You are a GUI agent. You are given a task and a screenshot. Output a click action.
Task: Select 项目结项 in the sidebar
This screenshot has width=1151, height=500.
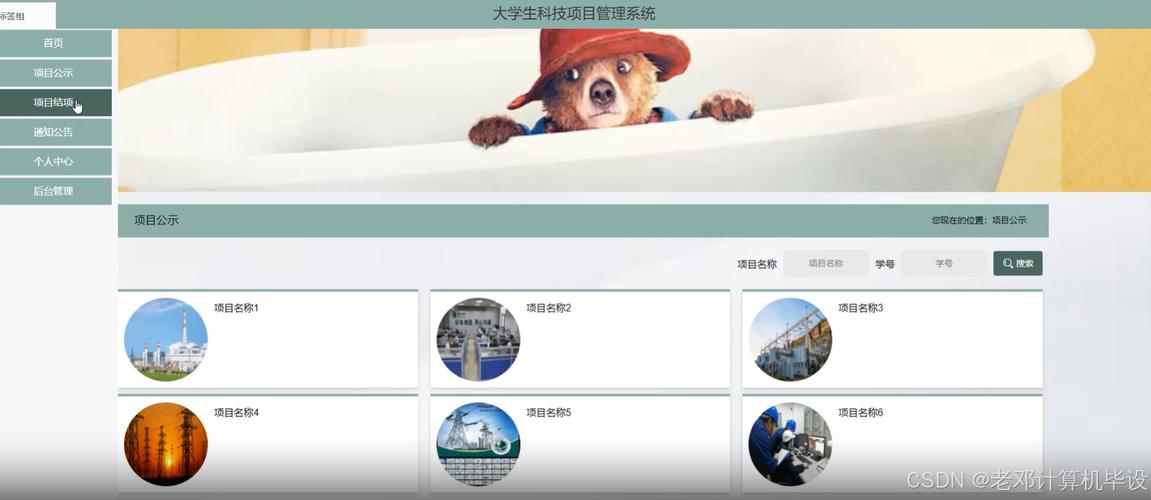[x=55, y=102]
